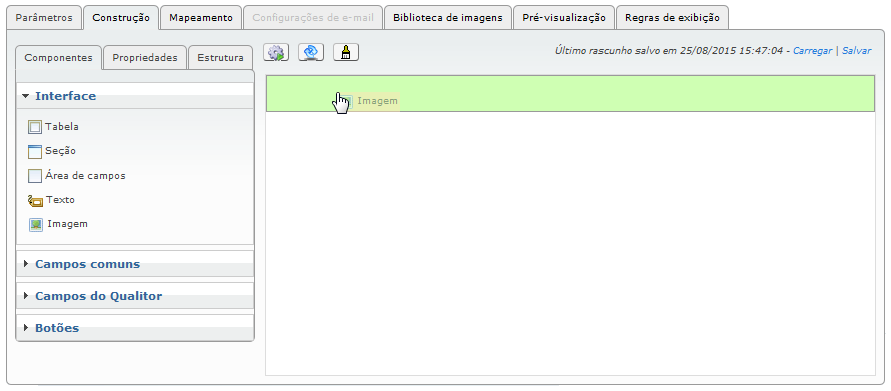Select the Texto component icon

point(35,201)
